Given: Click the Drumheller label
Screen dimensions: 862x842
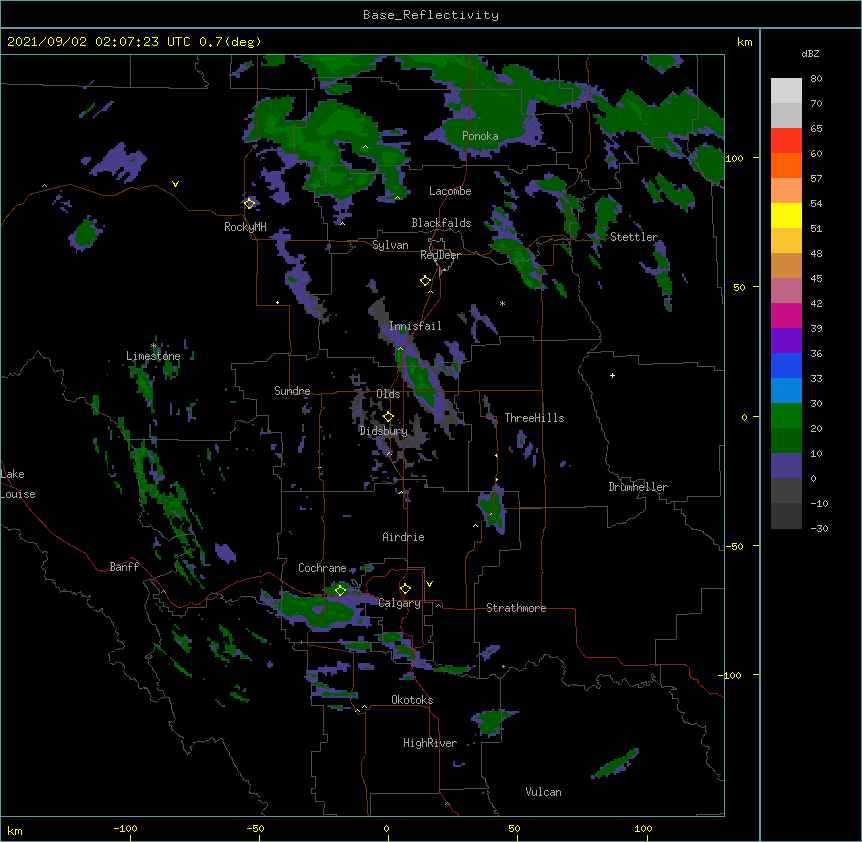Looking at the screenshot, I should pos(638,487).
